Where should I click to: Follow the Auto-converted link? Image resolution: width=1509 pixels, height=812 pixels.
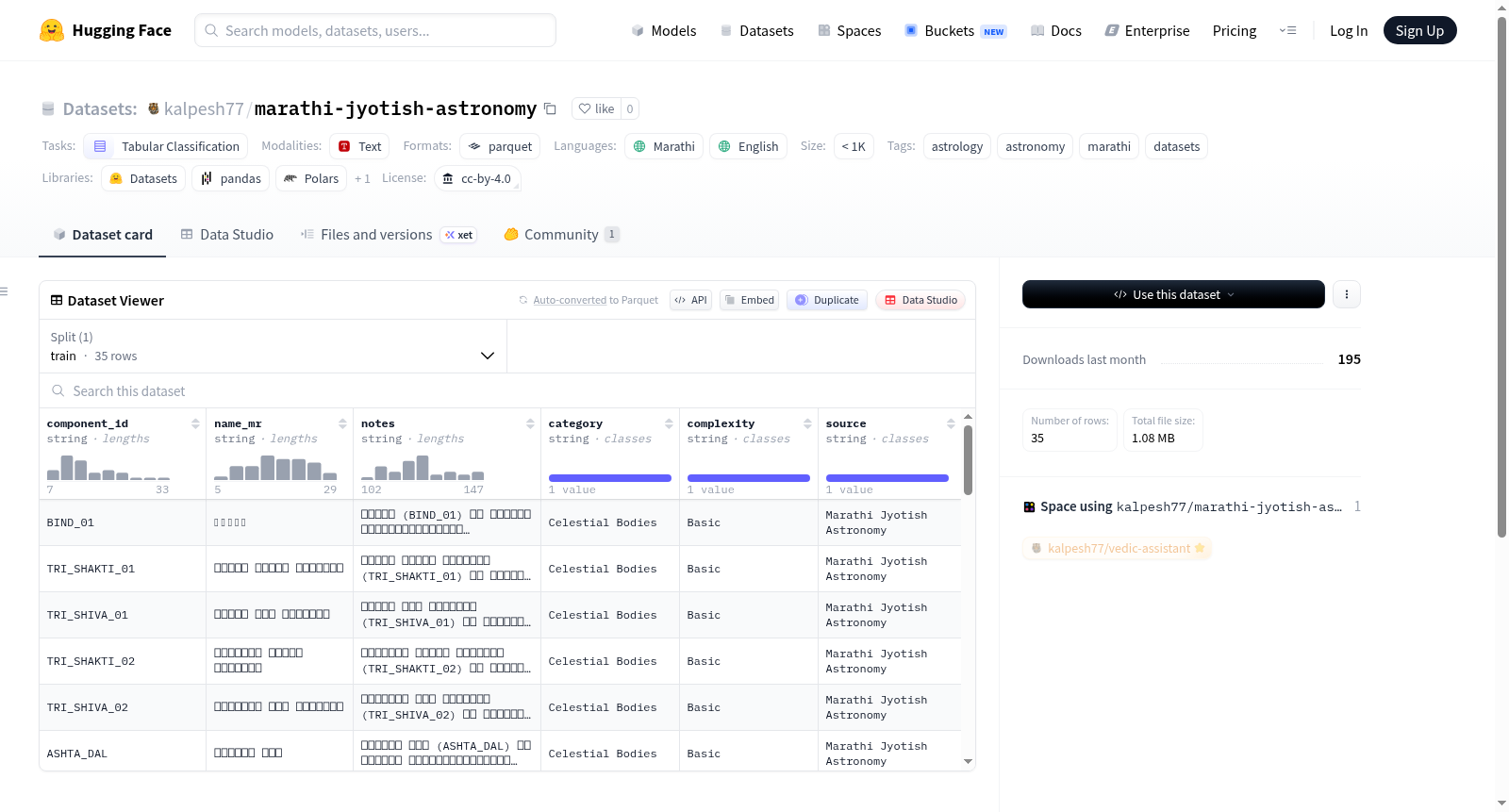570,300
